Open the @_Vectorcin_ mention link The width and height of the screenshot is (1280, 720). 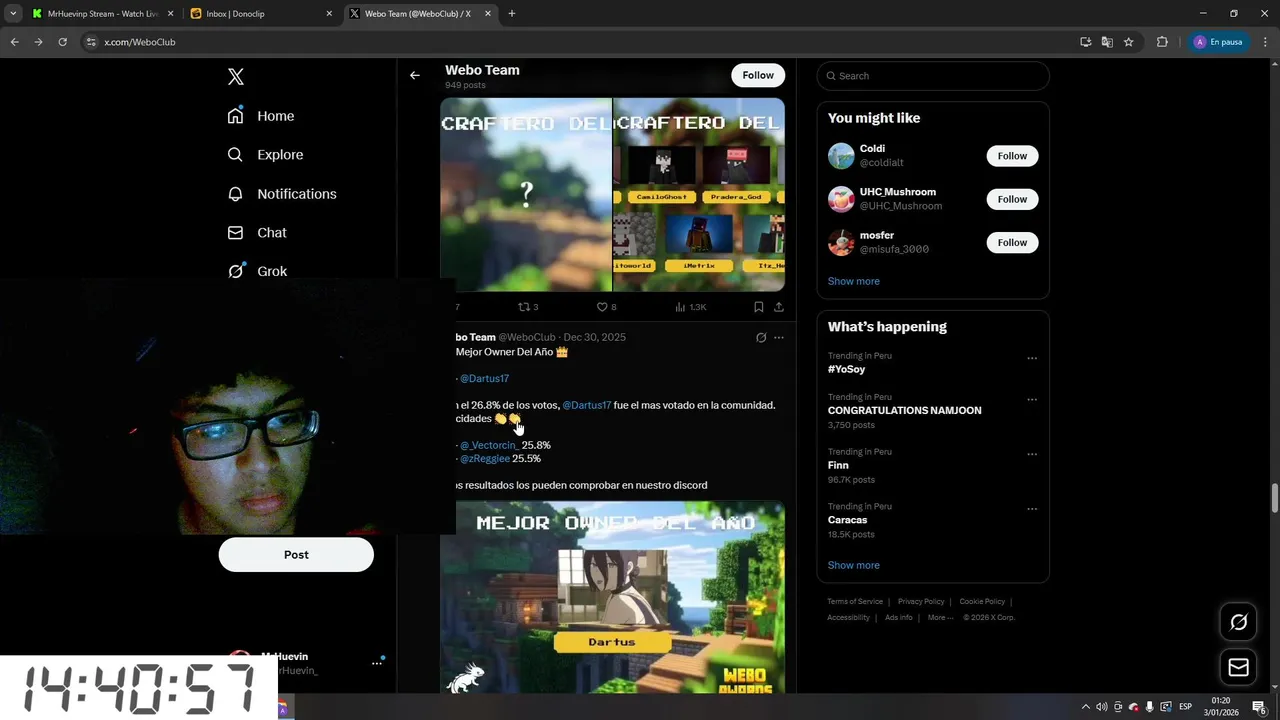(489, 445)
